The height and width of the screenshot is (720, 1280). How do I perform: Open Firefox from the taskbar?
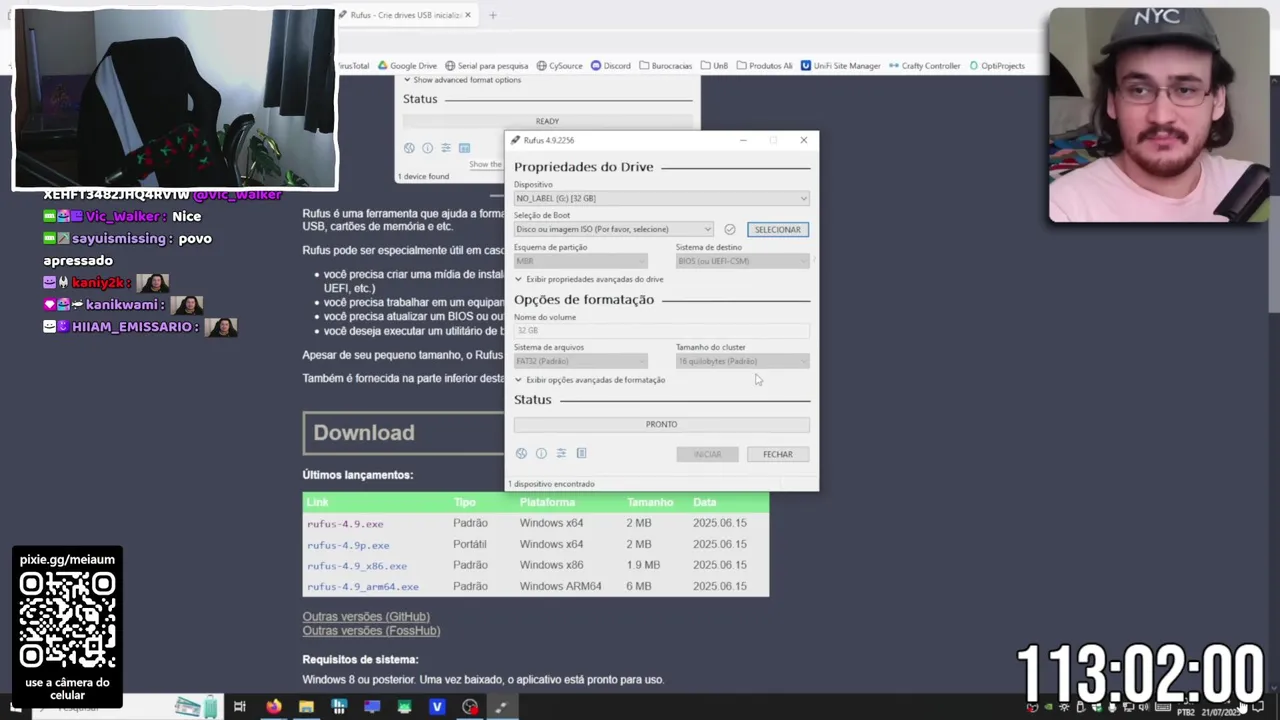click(x=273, y=707)
